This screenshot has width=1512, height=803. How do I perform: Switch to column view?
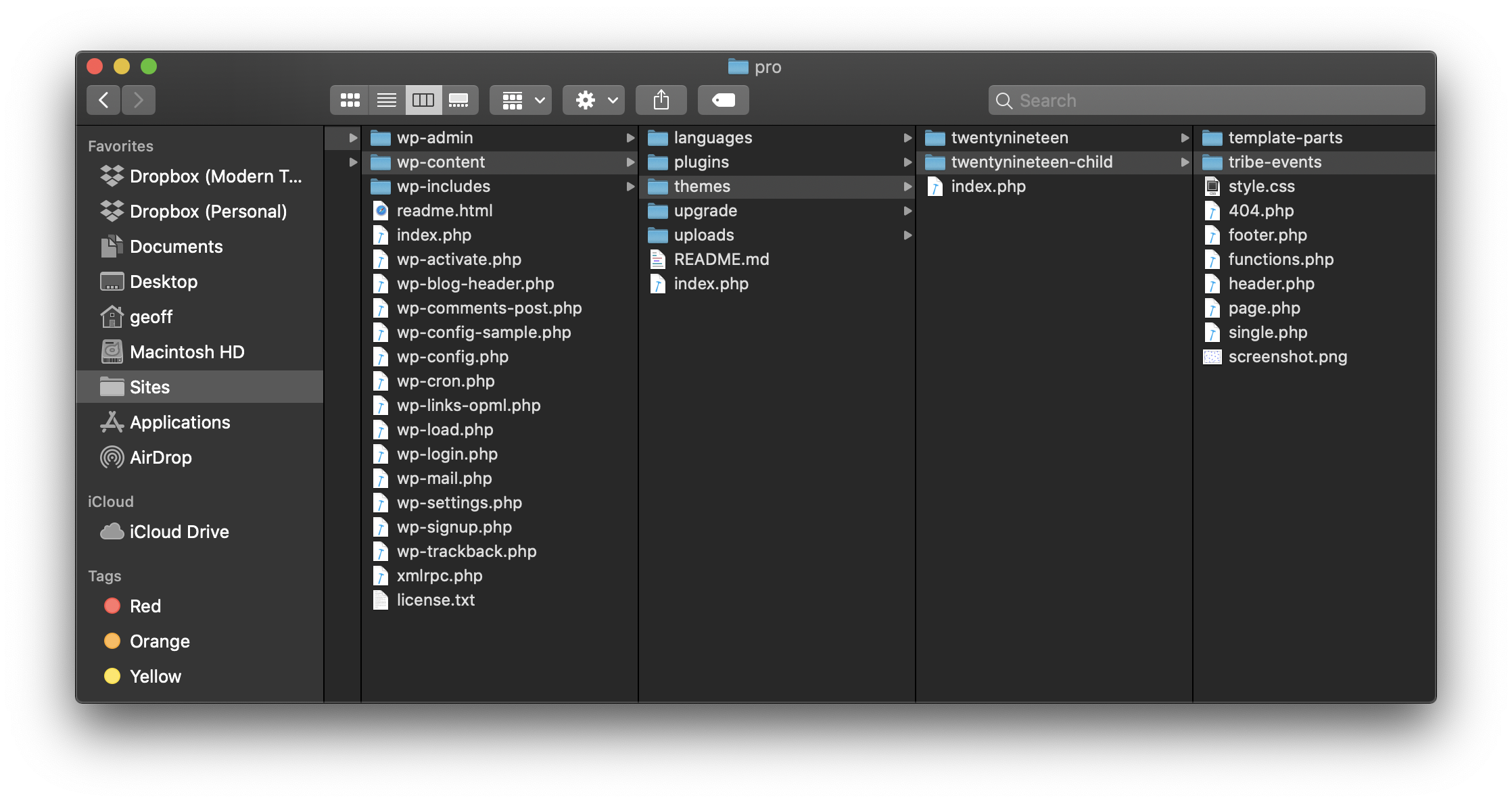coord(423,100)
